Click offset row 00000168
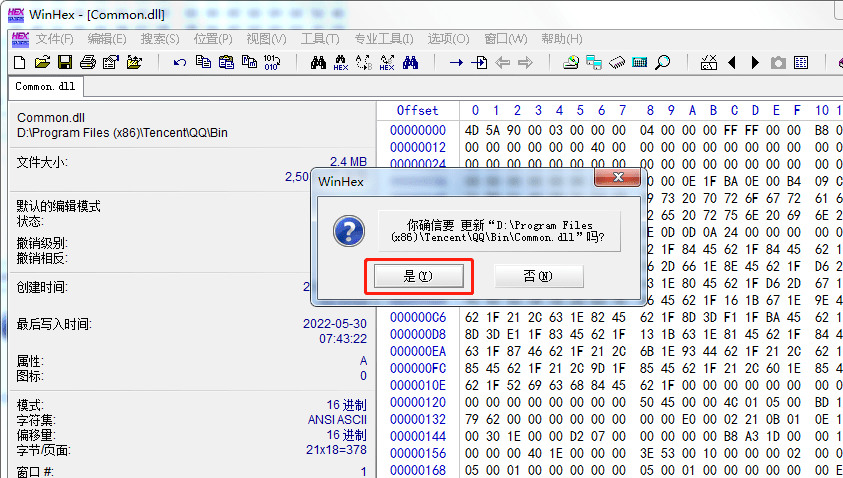The image size is (843, 478). pos(418,470)
